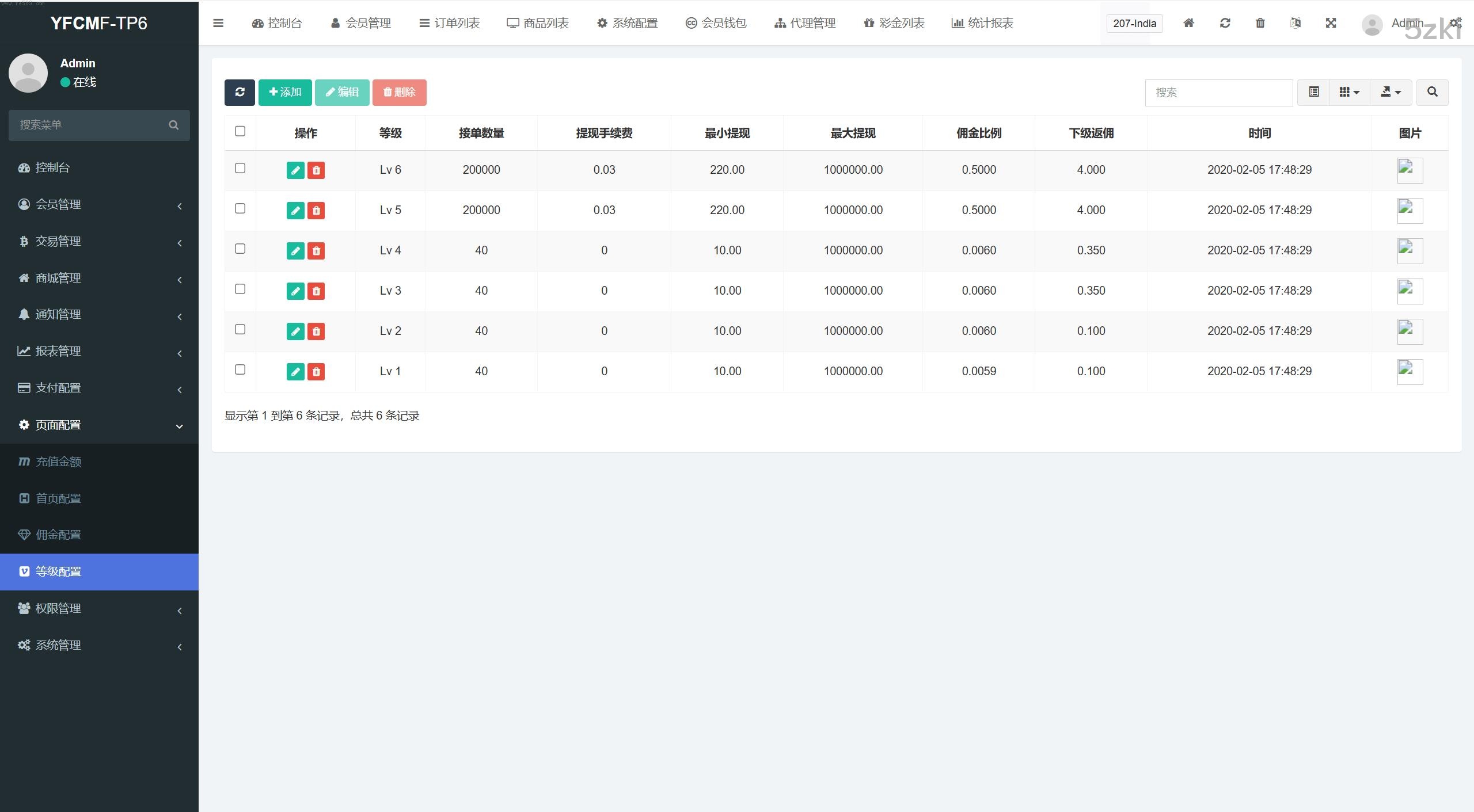Image resolution: width=1474 pixels, height=812 pixels.
Task: Open the export data dropdown
Action: tap(1391, 92)
